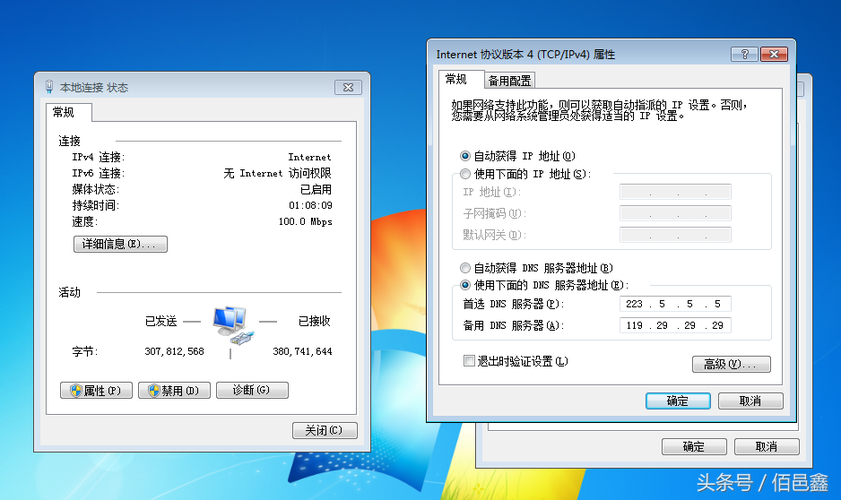Screen dimensions: 841x500
Task: Close the TCP/IPv4 properties dialog
Action: coord(774,54)
